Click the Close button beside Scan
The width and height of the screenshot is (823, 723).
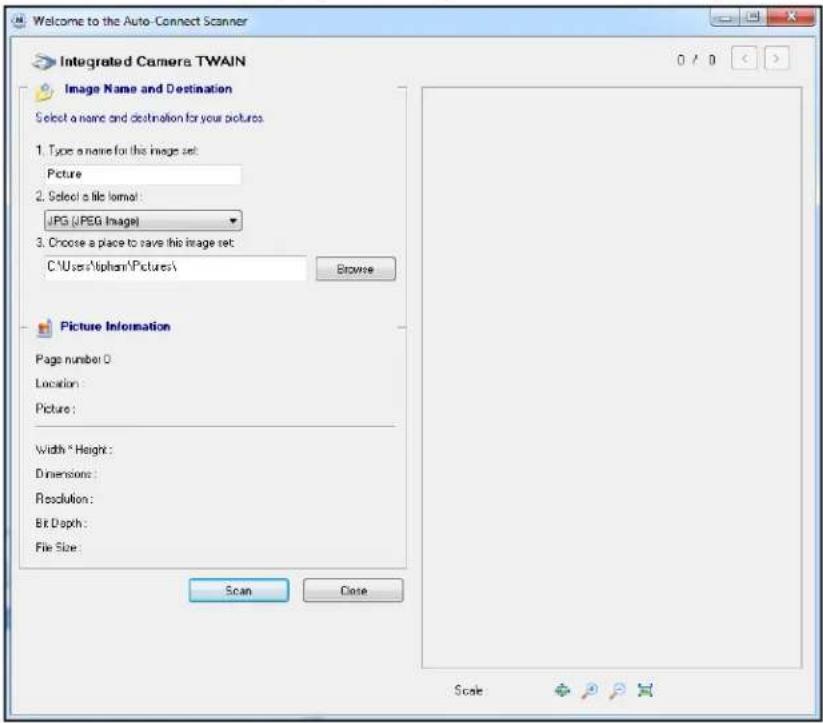[x=353, y=591]
